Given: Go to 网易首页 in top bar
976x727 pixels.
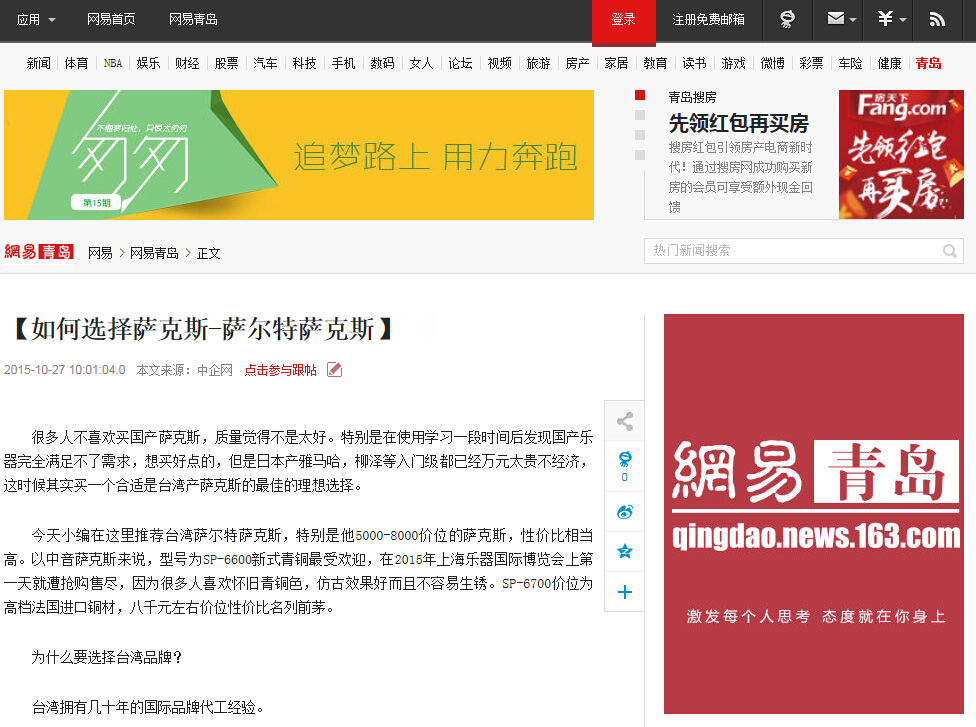Looking at the screenshot, I should [111, 19].
